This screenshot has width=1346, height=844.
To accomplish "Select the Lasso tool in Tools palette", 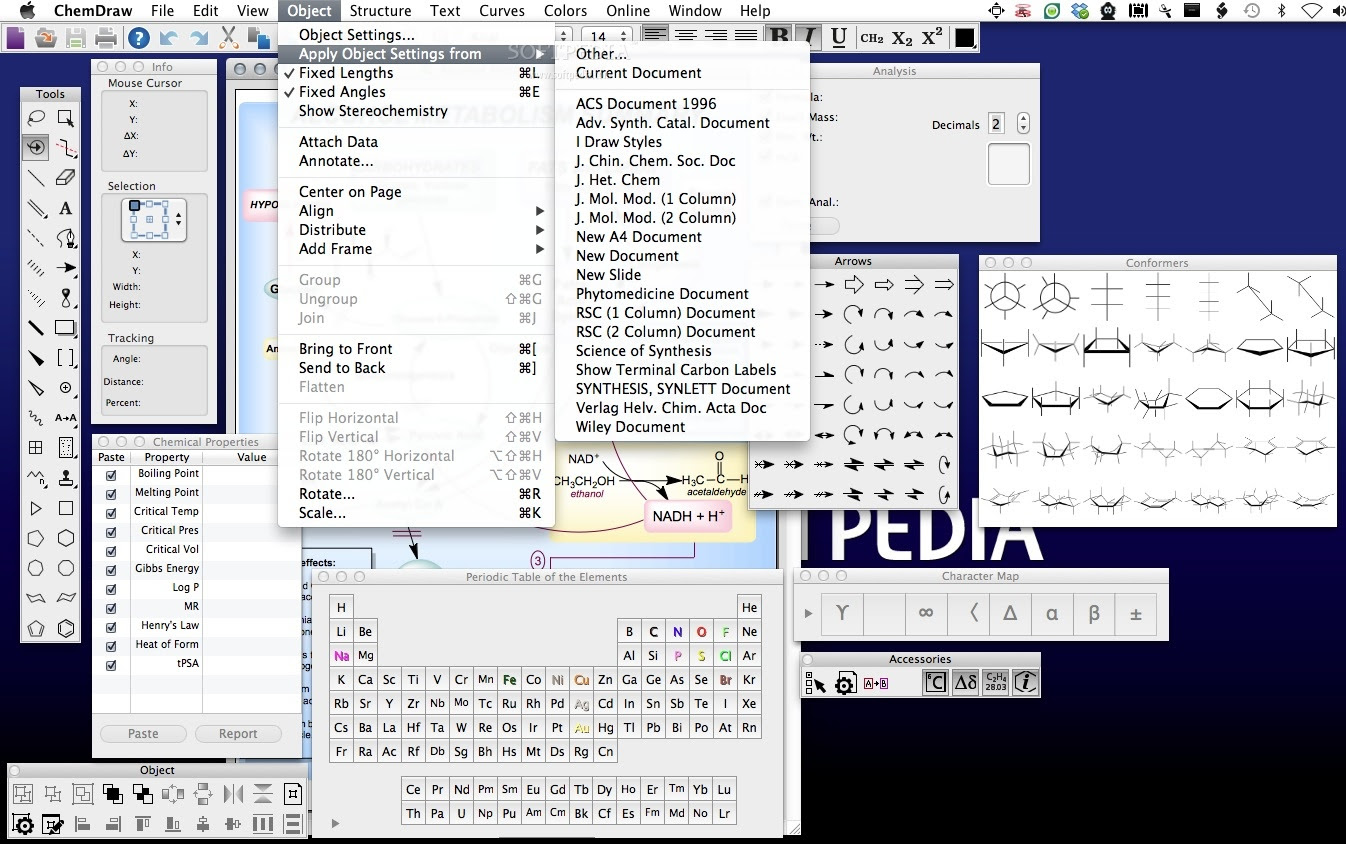I will coord(36,118).
